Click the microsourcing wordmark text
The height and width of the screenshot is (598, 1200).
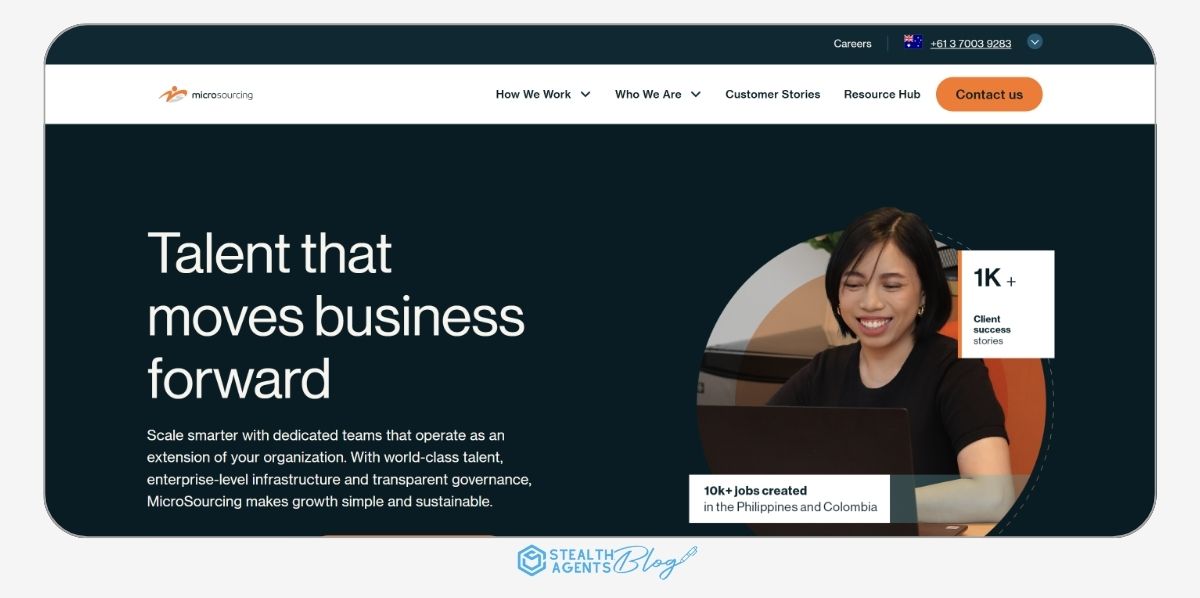(x=222, y=95)
